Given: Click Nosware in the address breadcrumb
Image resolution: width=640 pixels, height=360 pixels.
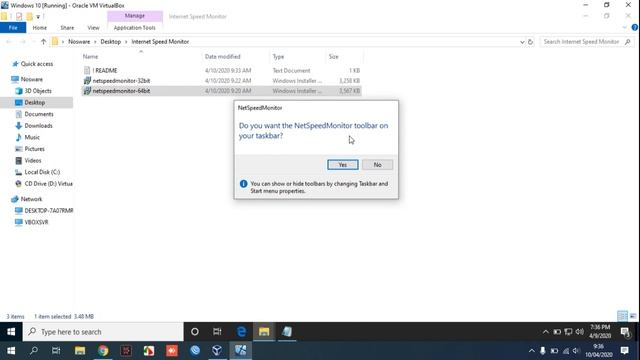Looking at the screenshot, I should pyautogui.click(x=79, y=42).
